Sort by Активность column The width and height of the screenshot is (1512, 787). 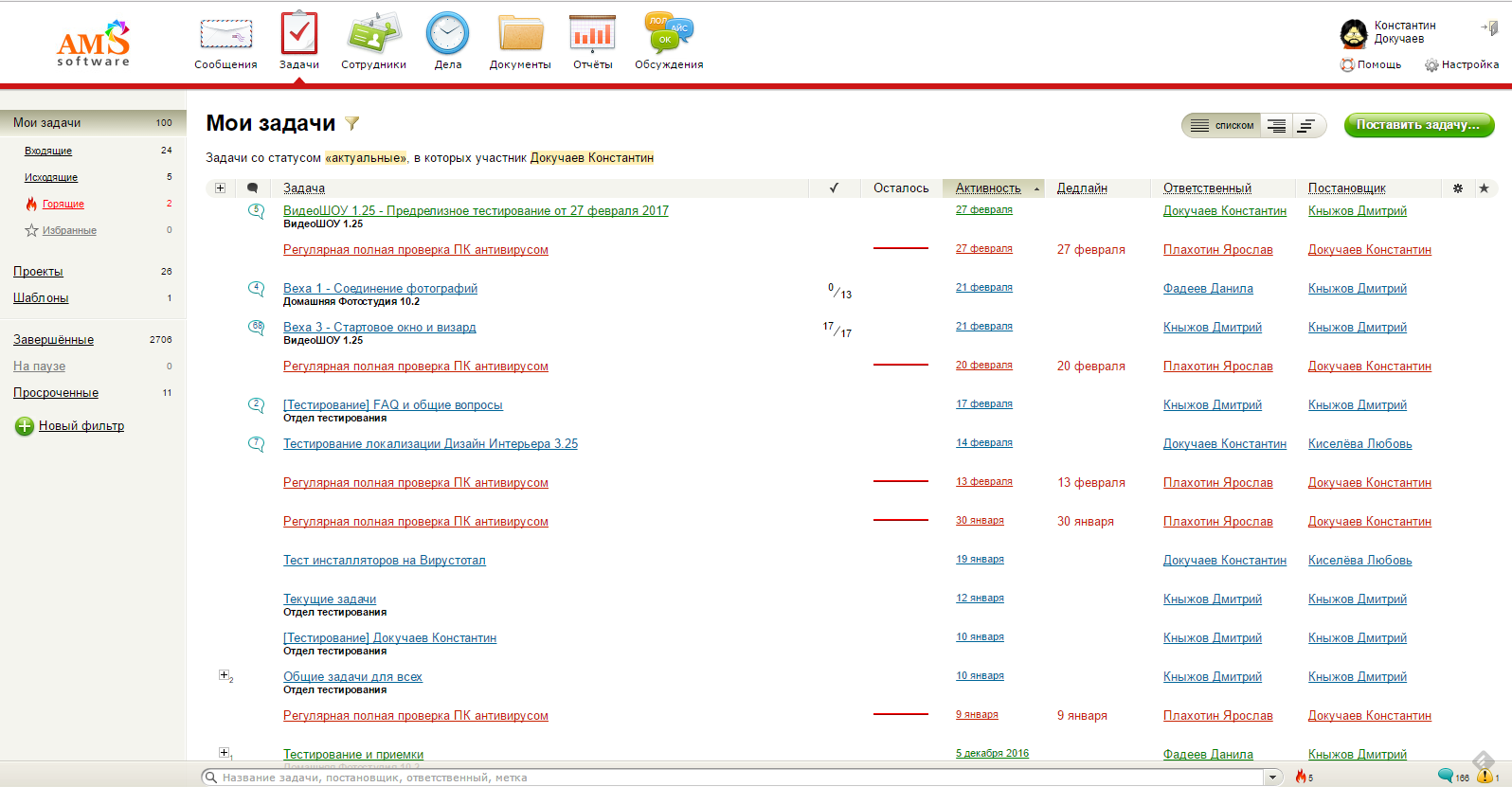tap(988, 188)
